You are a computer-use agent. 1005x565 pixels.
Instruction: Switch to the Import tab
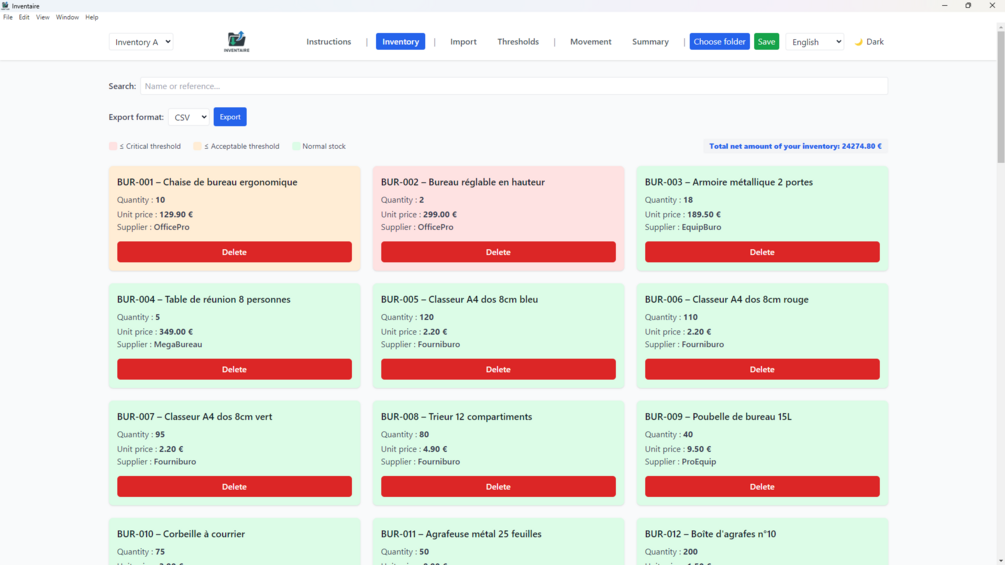(463, 42)
